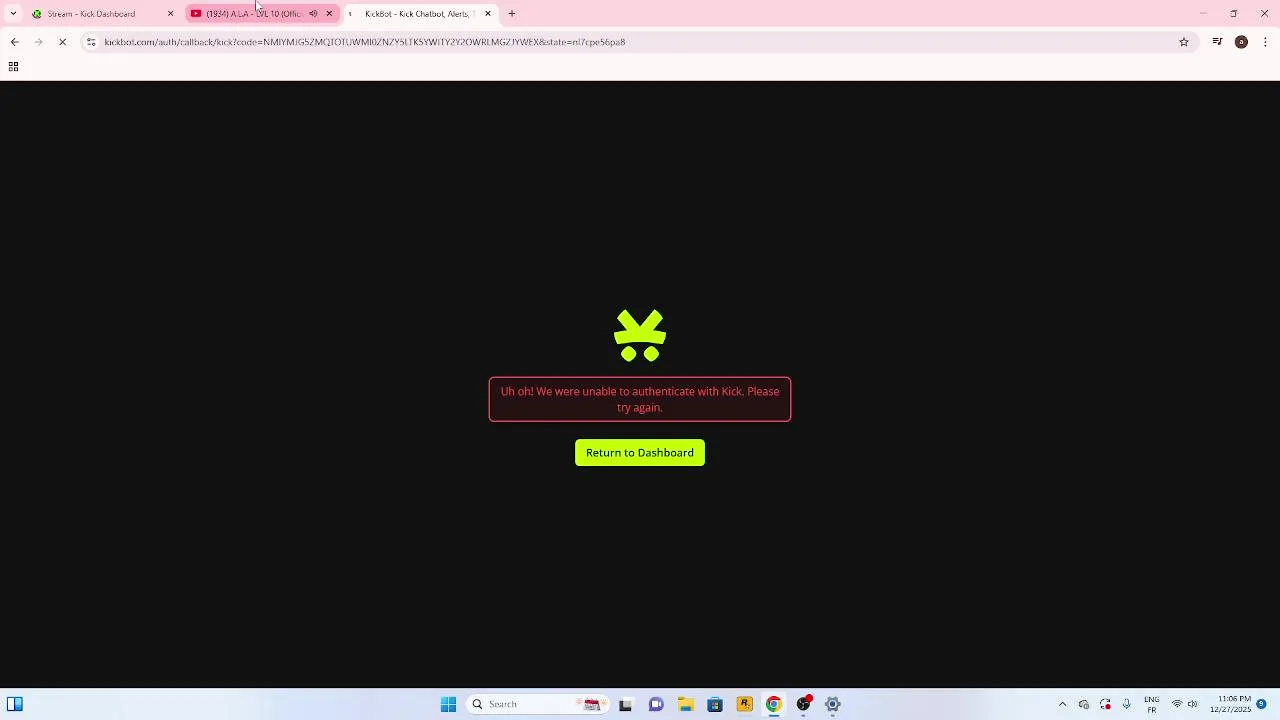Open the notification badge showing 9
Image resolution: width=1280 pixels, height=720 pixels.
(1262, 704)
